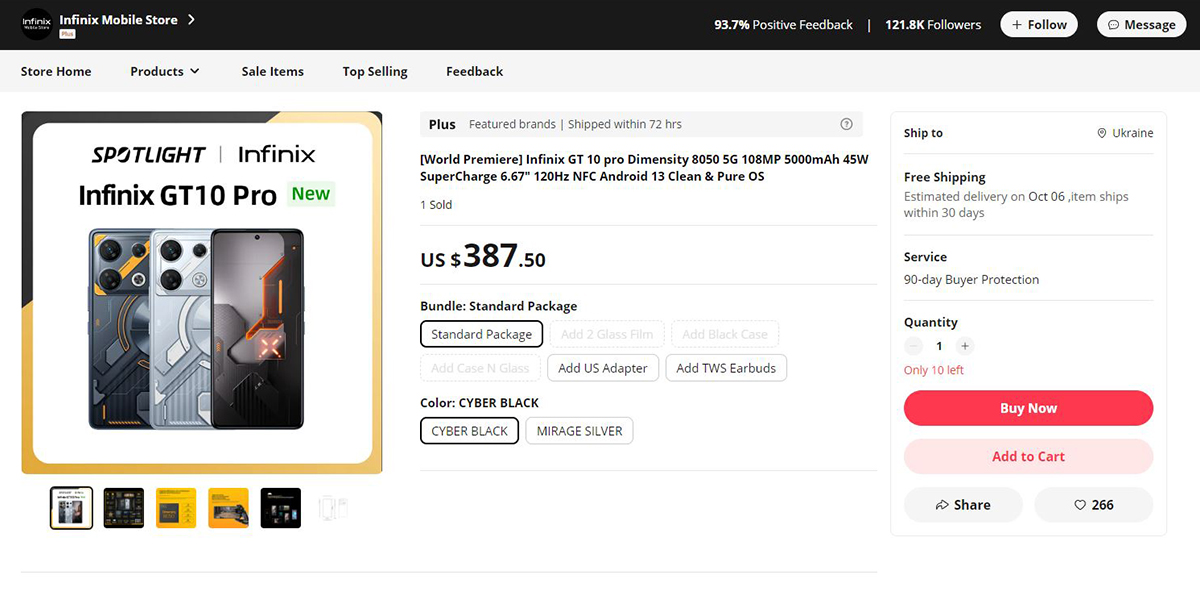The image size is (1200, 600).
Task: Go to Store Home tab
Action: [x=56, y=71]
